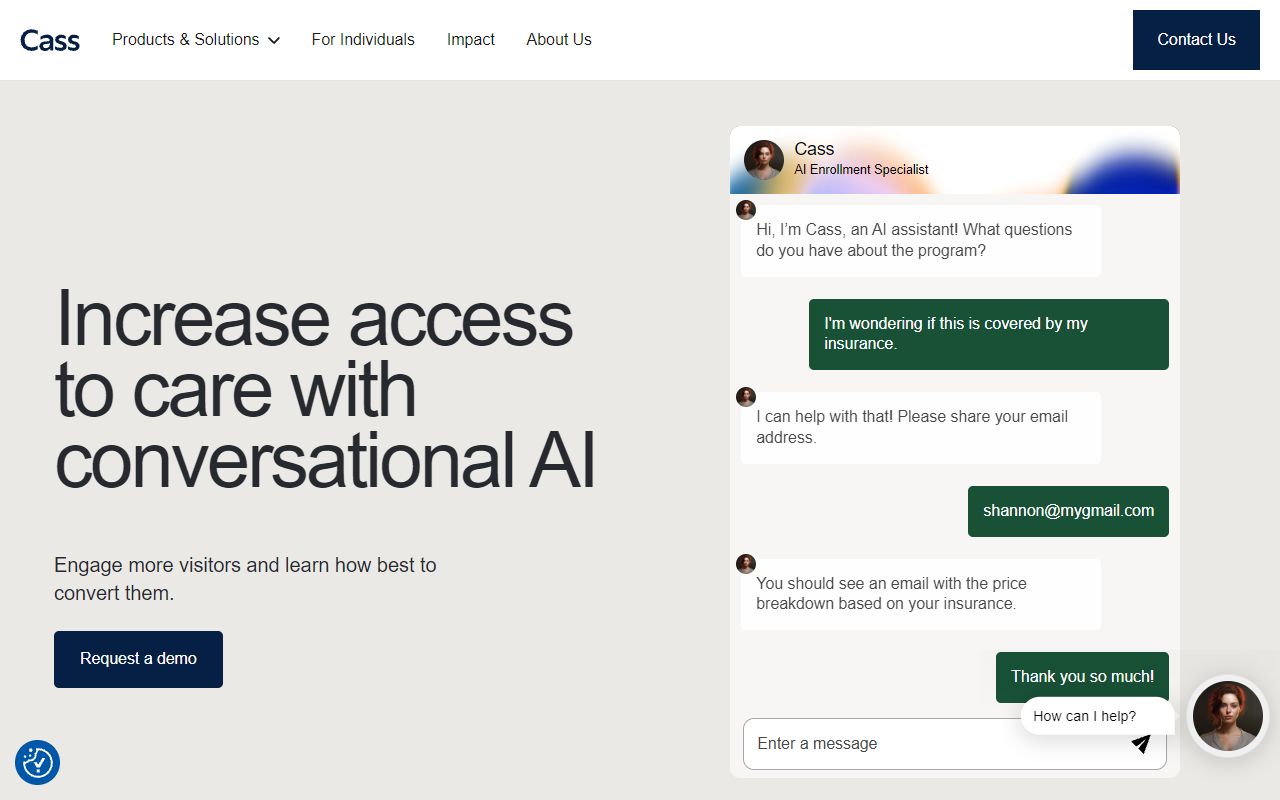Select Impact in the navigation bar

pos(470,39)
